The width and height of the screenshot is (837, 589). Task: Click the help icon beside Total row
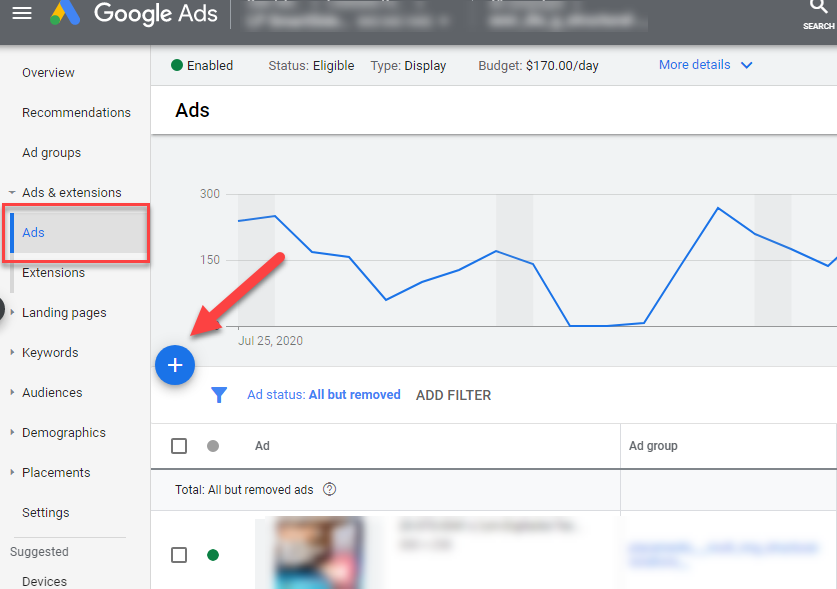click(330, 490)
